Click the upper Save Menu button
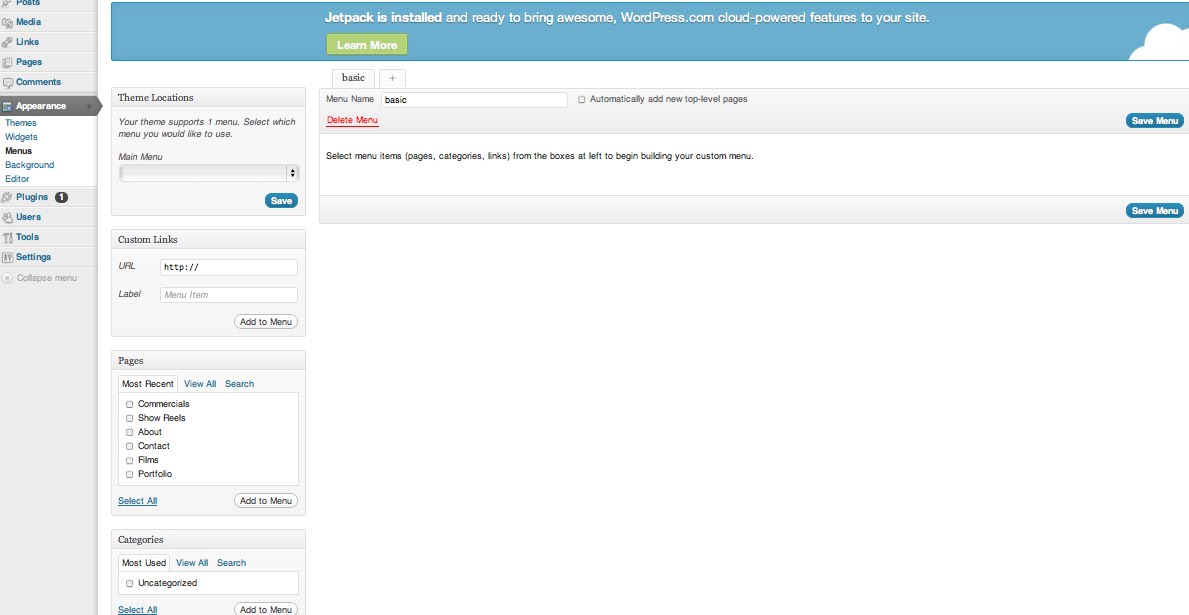This screenshot has height=615, width=1189. [1154, 121]
